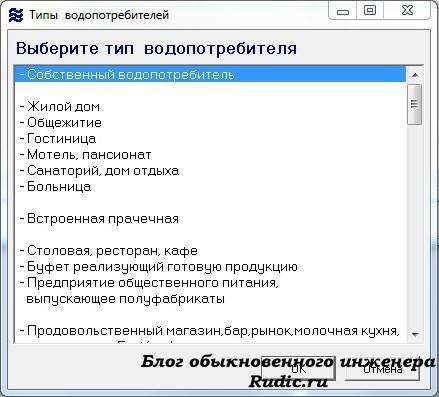Select 'Мотель, пансионат' item

(210, 155)
